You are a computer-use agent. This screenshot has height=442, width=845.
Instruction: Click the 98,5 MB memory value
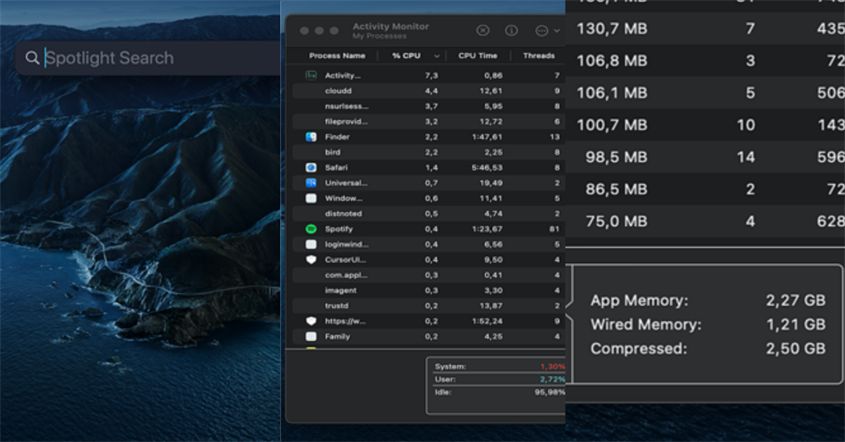click(616, 157)
